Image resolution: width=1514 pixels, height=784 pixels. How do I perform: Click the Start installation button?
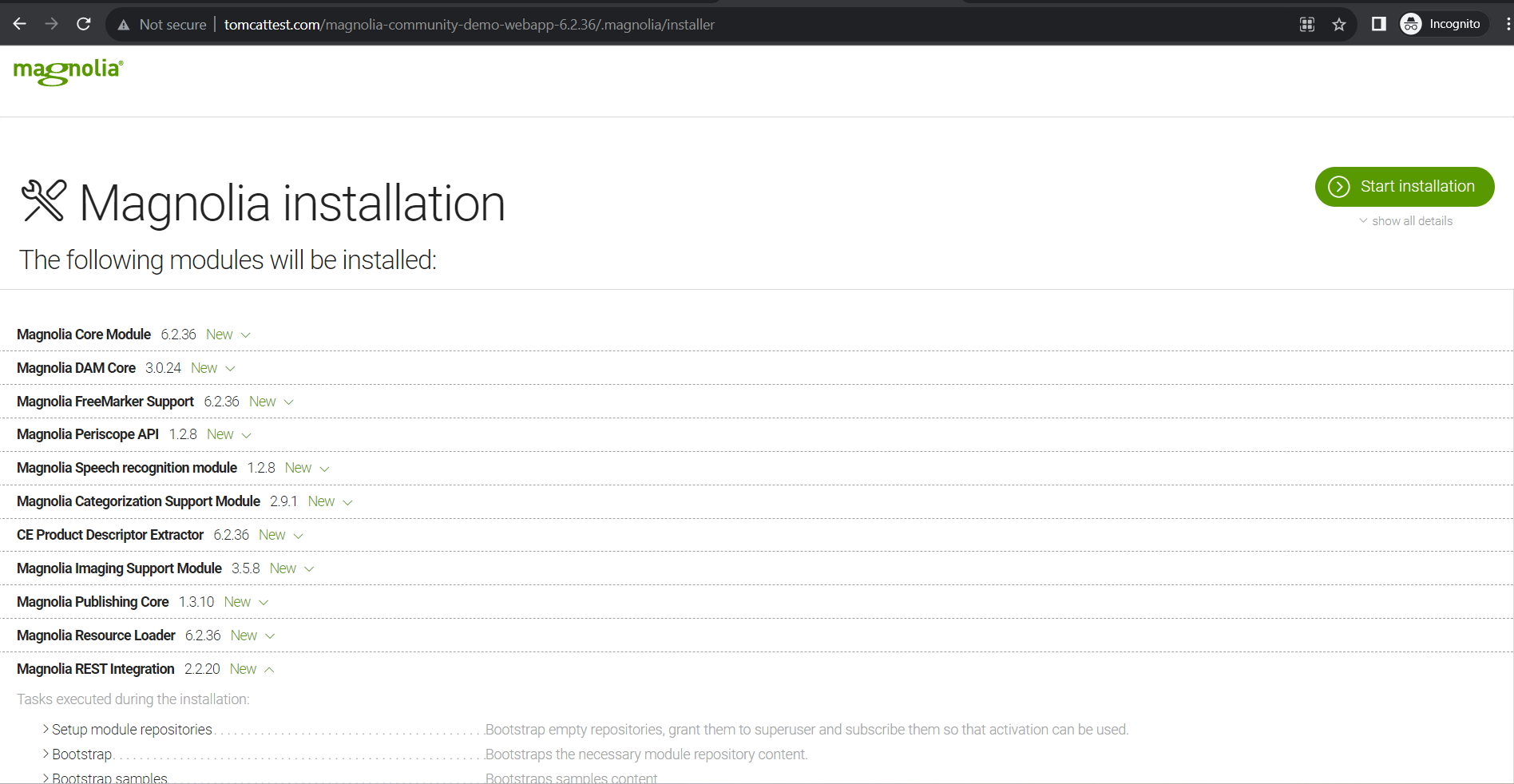click(1405, 187)
